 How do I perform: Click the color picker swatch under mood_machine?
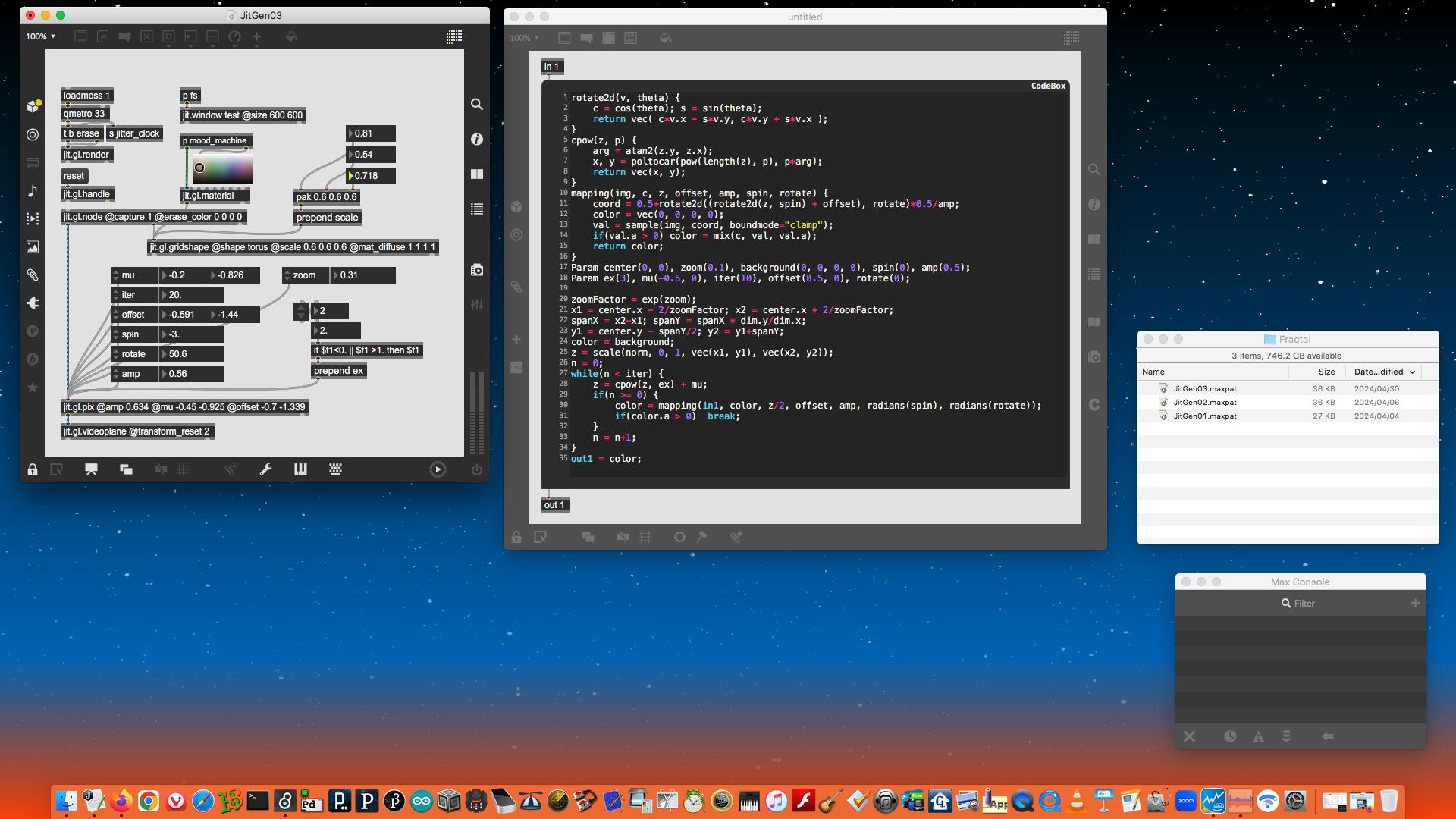click(222, 168)
